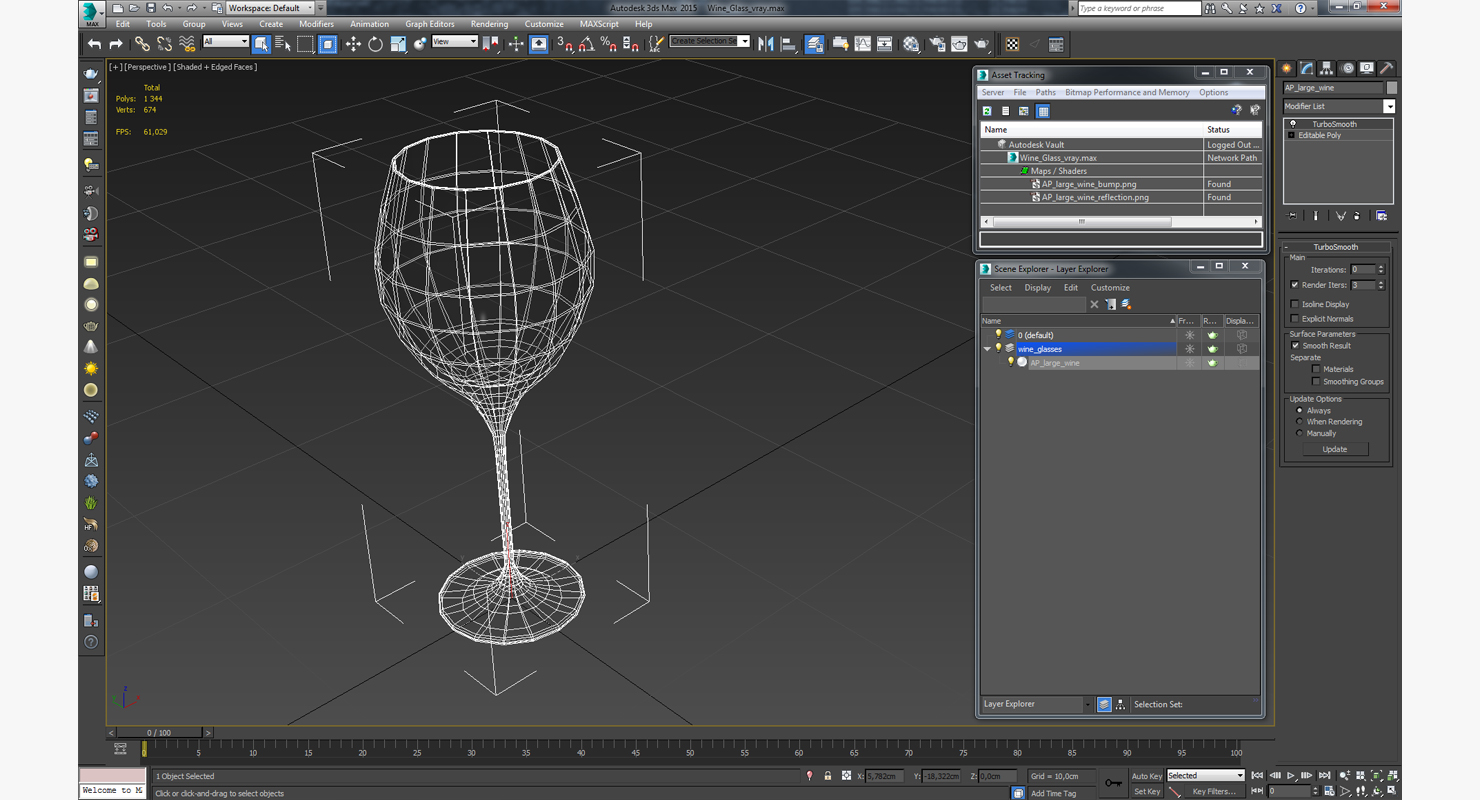Activate the Bind to Space Warp tool
The width and height of the screenshot is (1480, 800).
(187, 44)
